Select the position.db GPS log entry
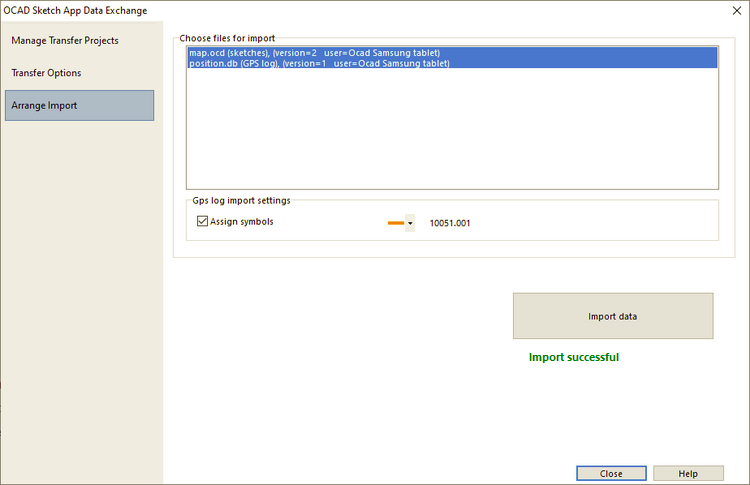This screenshot has width=750, height=485. point(452,63)
